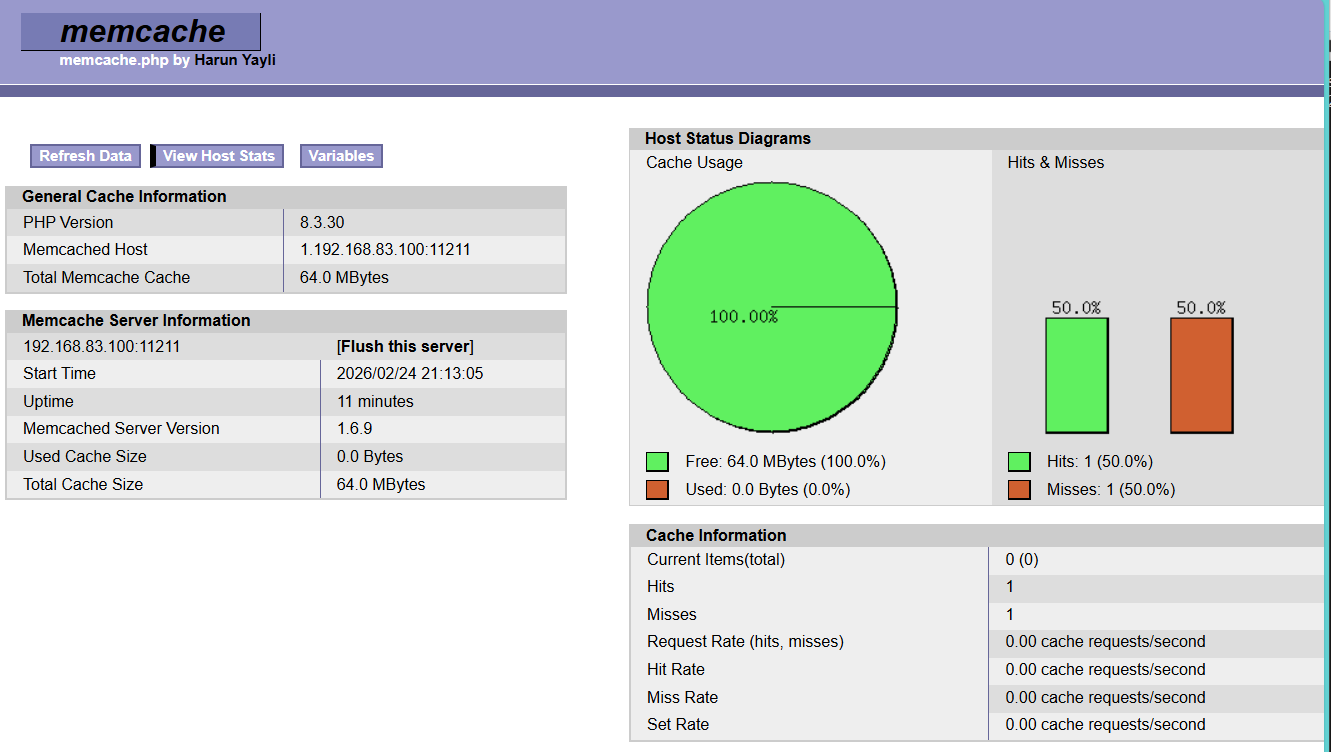Click the Miss Rate row label
Viewport: 1331px width, 752px height.
[x=682, y=698]
